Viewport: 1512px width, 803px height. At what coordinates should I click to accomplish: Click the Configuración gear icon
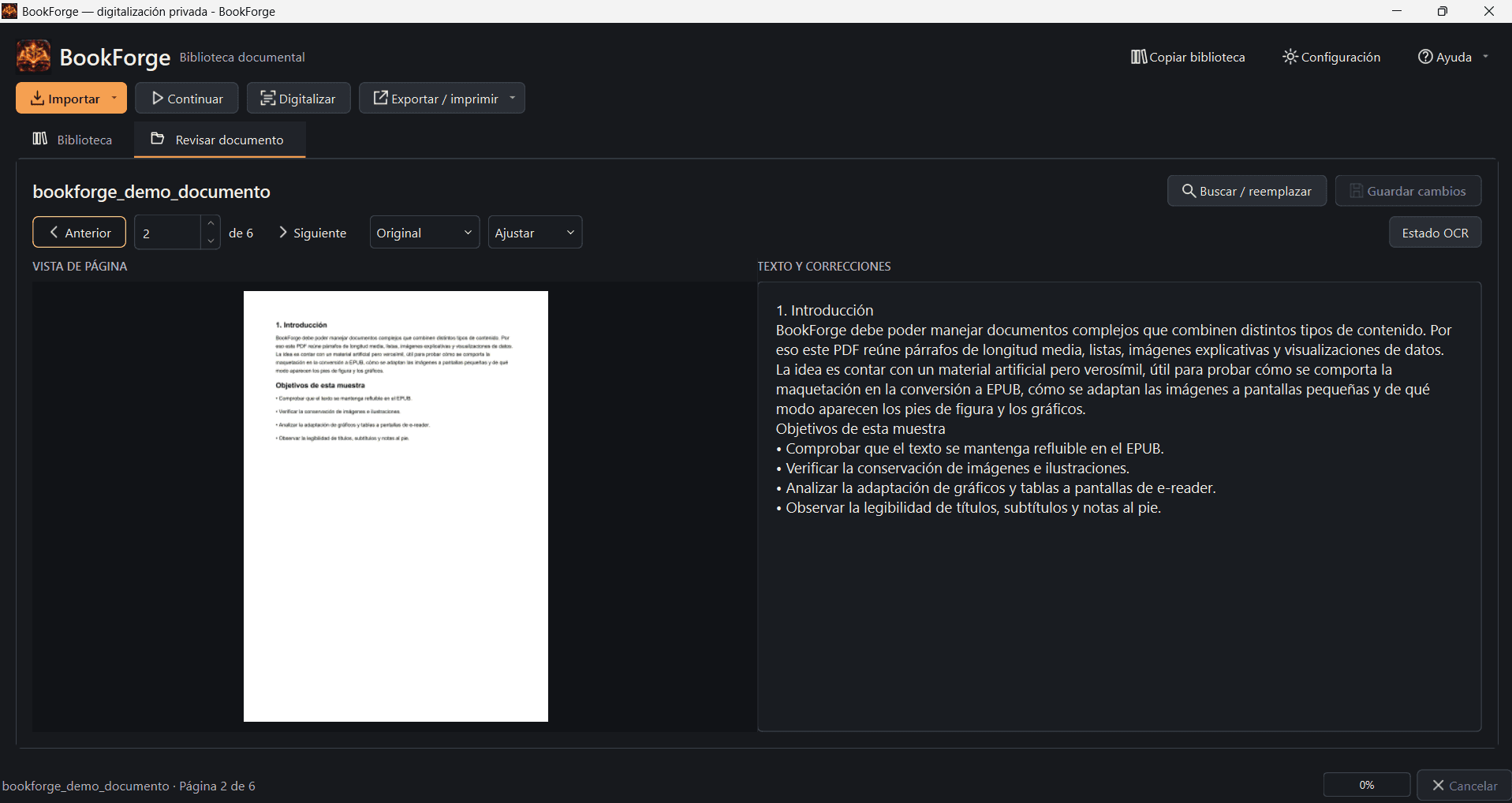point(1290,57)
